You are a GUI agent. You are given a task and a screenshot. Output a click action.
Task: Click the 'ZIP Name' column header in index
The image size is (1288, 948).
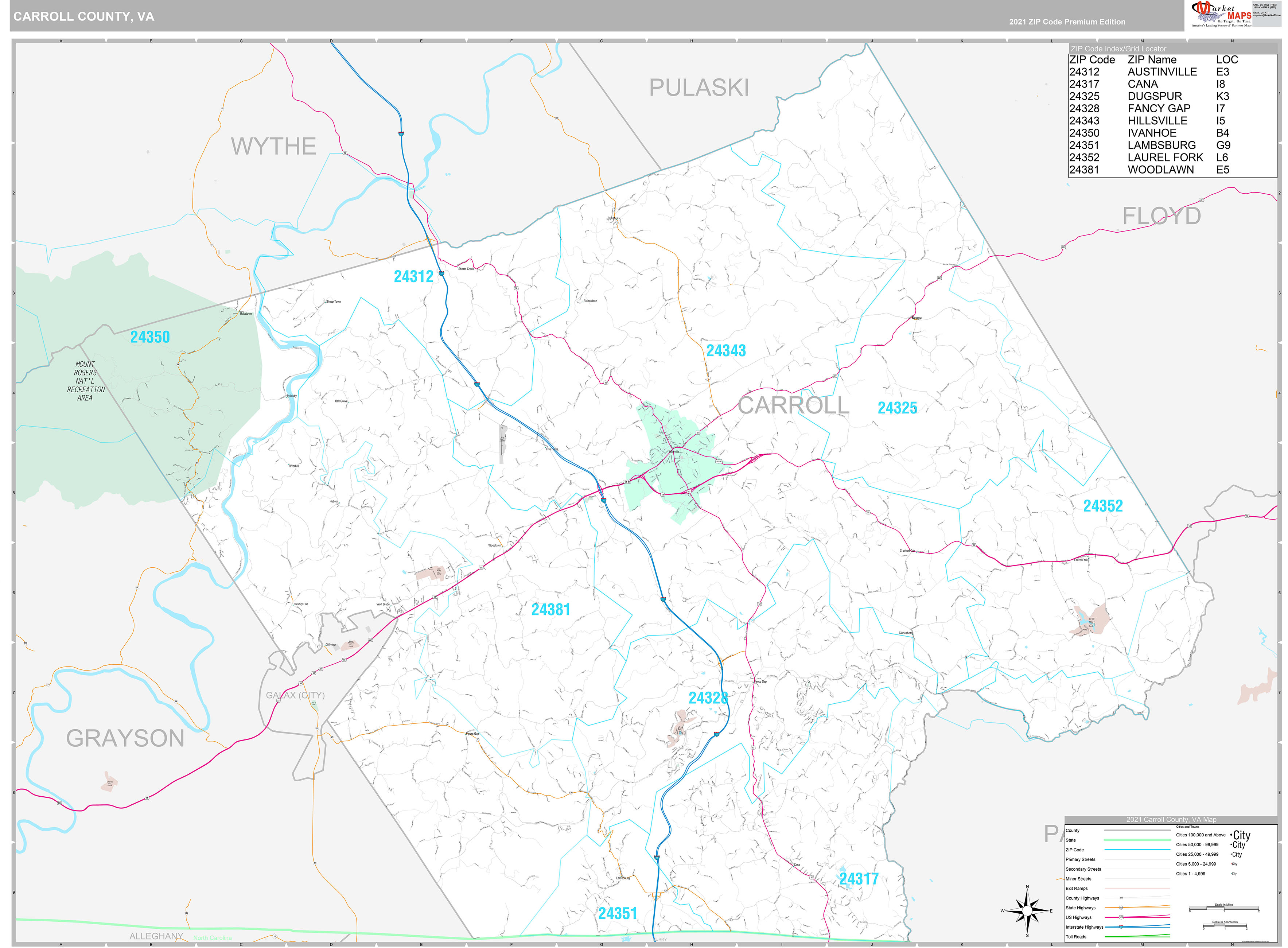coord(1151,60)
